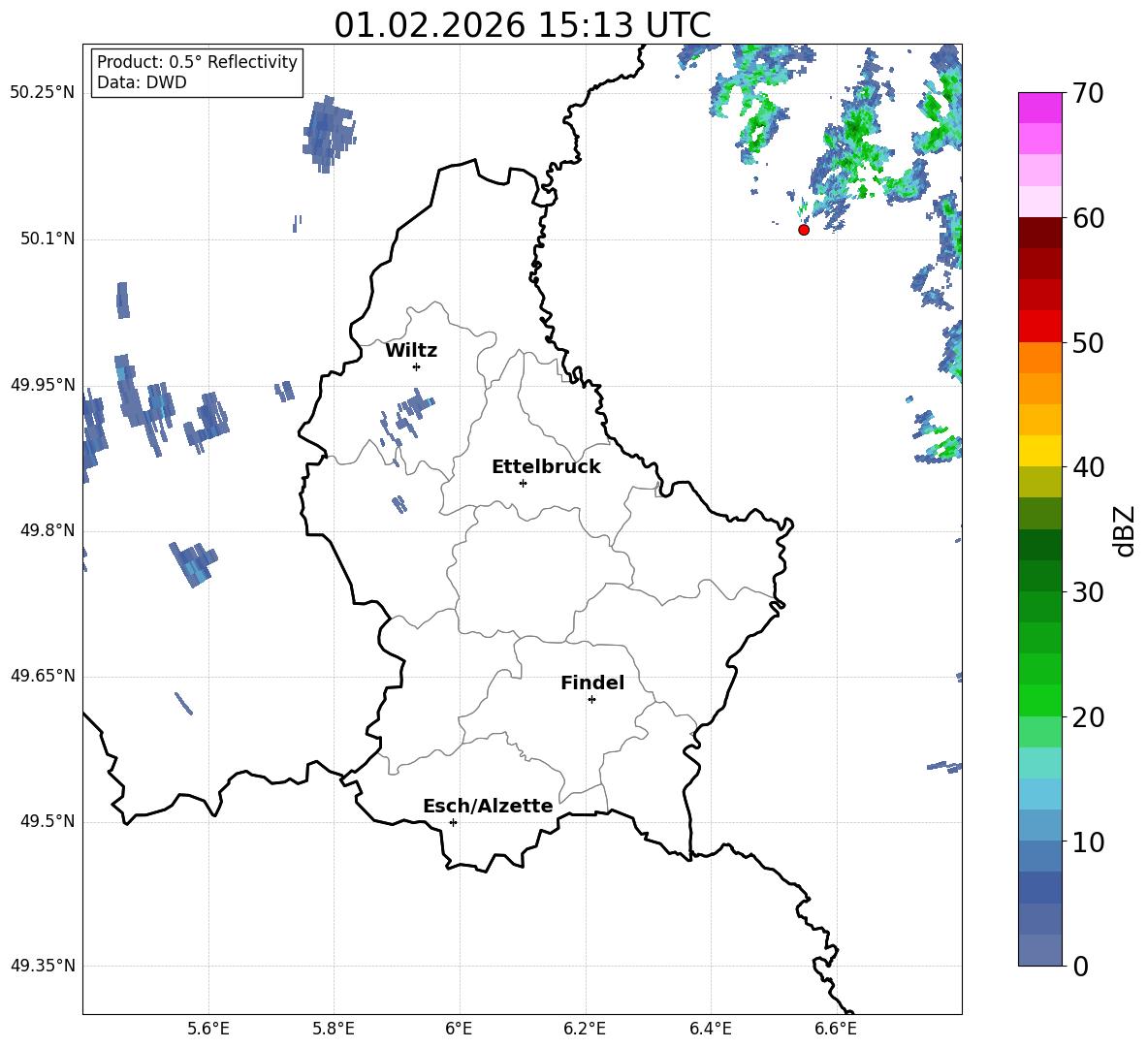Click the Findel station cross marker
This screenshot has height=1048, width=1148.
591,700
